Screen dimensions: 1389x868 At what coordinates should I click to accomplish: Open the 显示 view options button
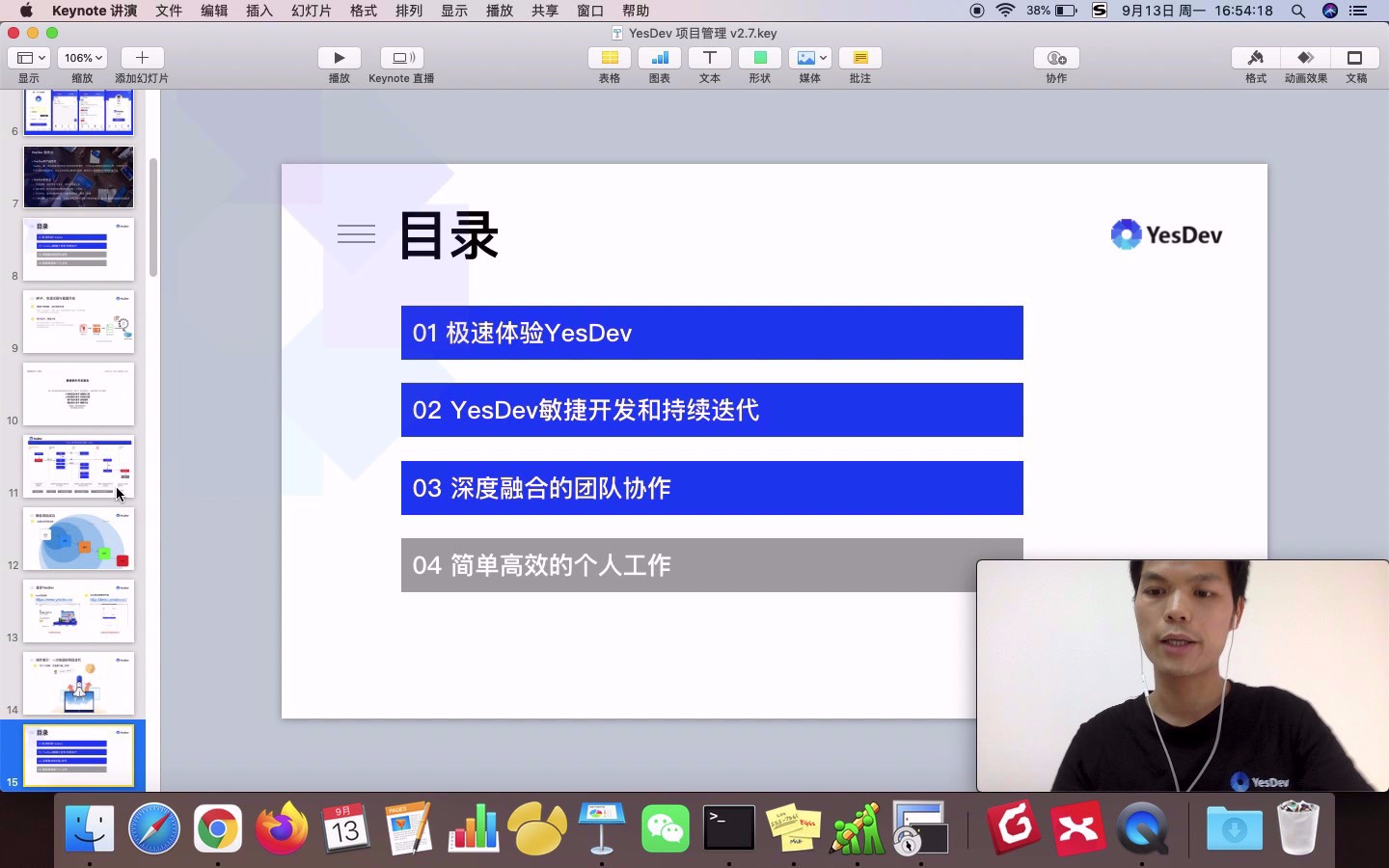point(29,58)
